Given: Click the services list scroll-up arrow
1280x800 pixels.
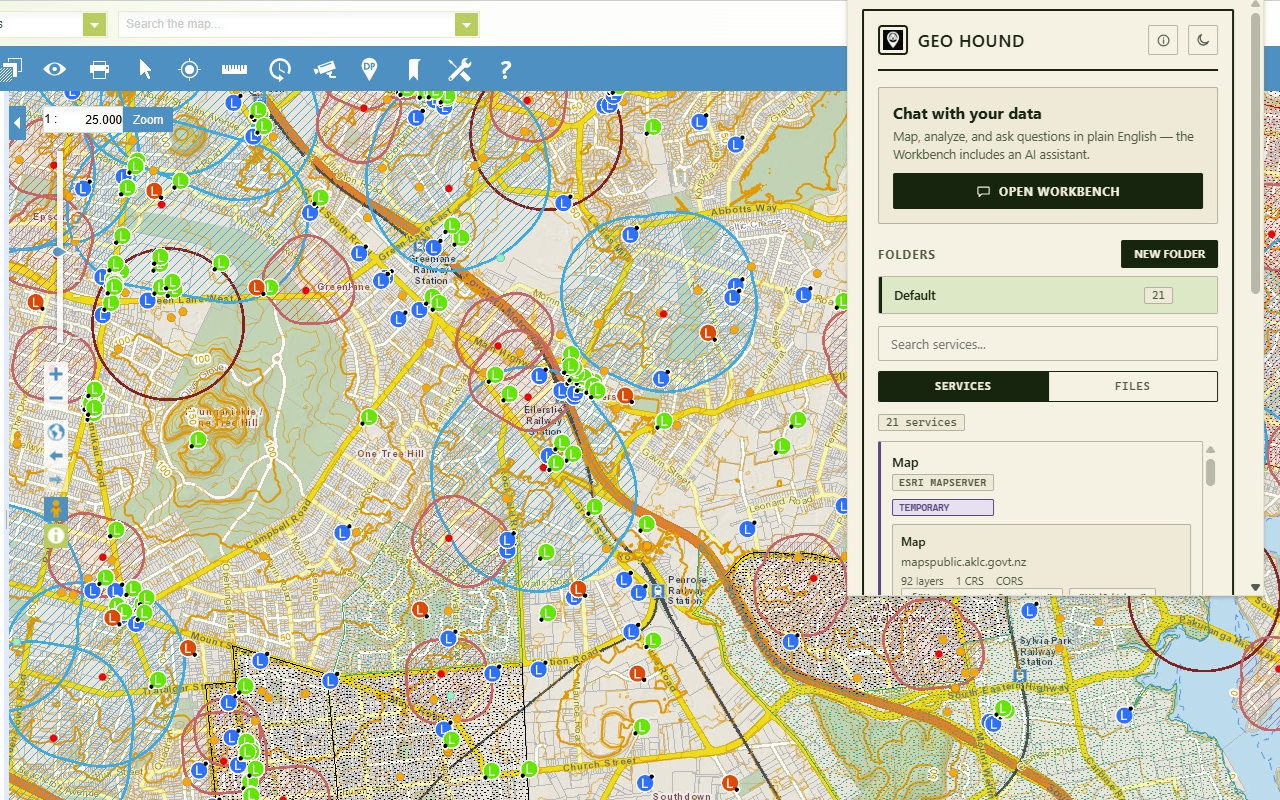Looking at the screenshot, I should 1210,449.
